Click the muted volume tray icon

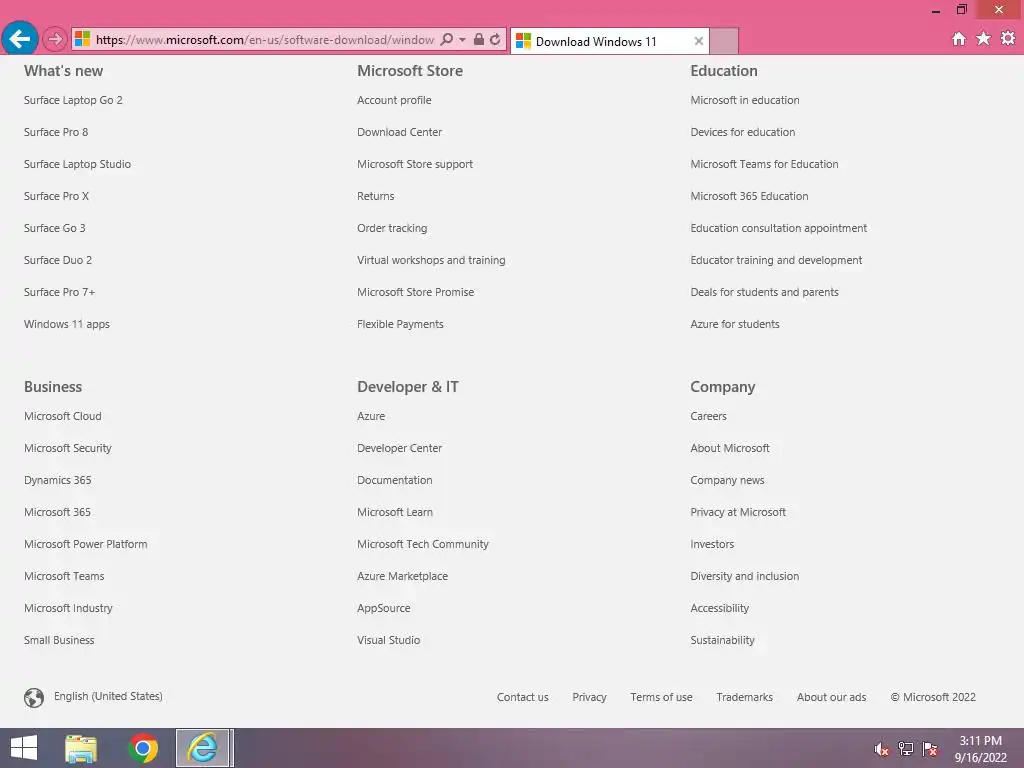coord(881,749)
